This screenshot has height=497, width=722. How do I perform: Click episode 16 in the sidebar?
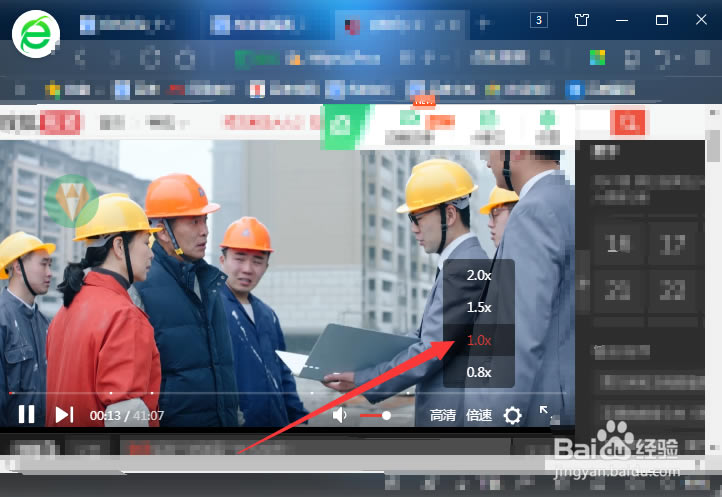619,243
